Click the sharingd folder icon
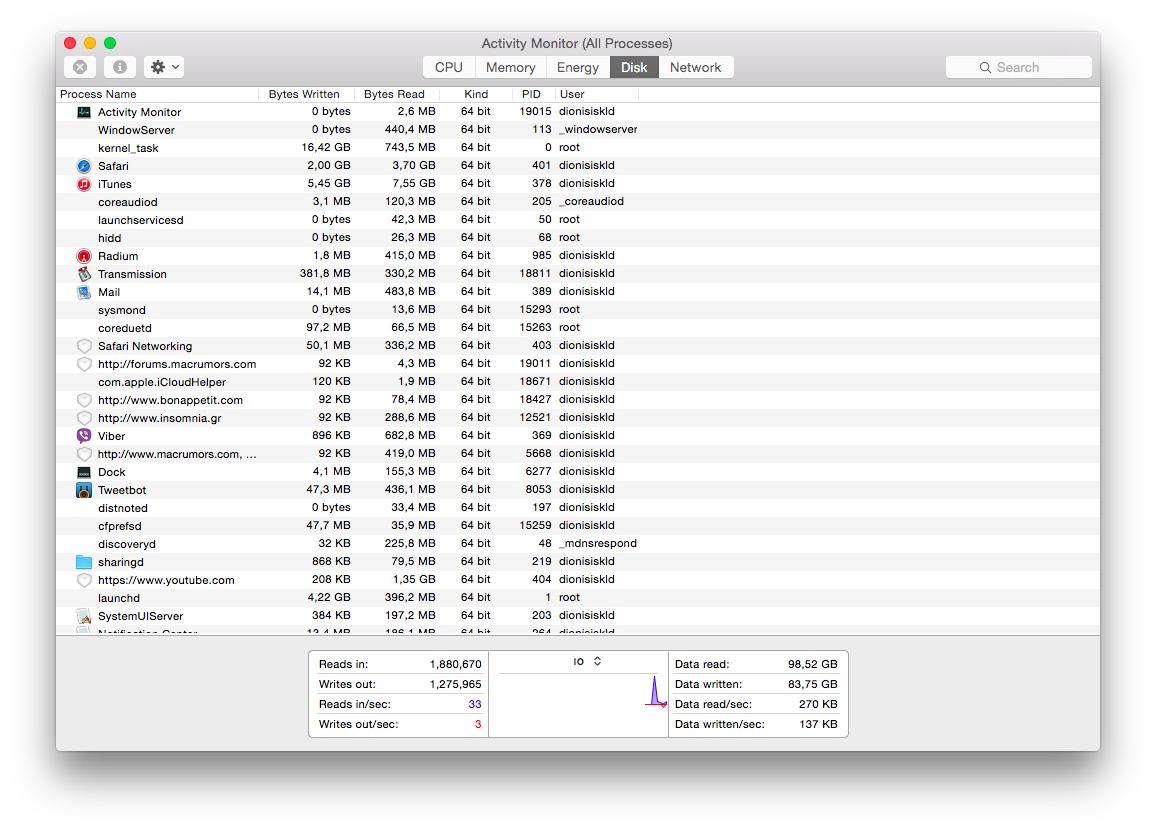The image size is (1156, 831). (84, 562)
